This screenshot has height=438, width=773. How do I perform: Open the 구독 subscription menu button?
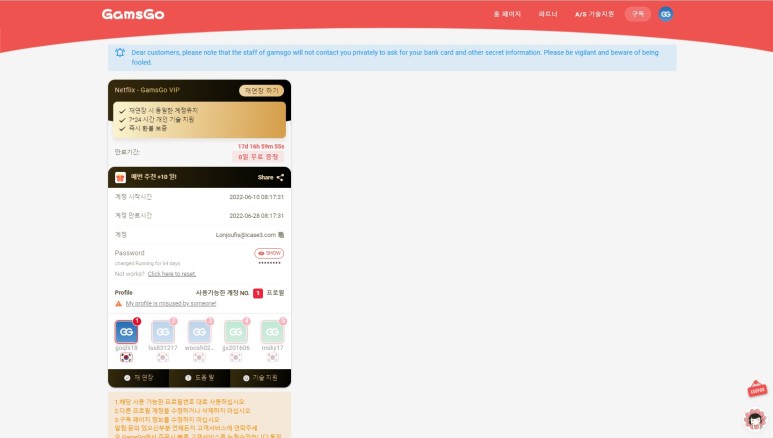tap(638, 14)
